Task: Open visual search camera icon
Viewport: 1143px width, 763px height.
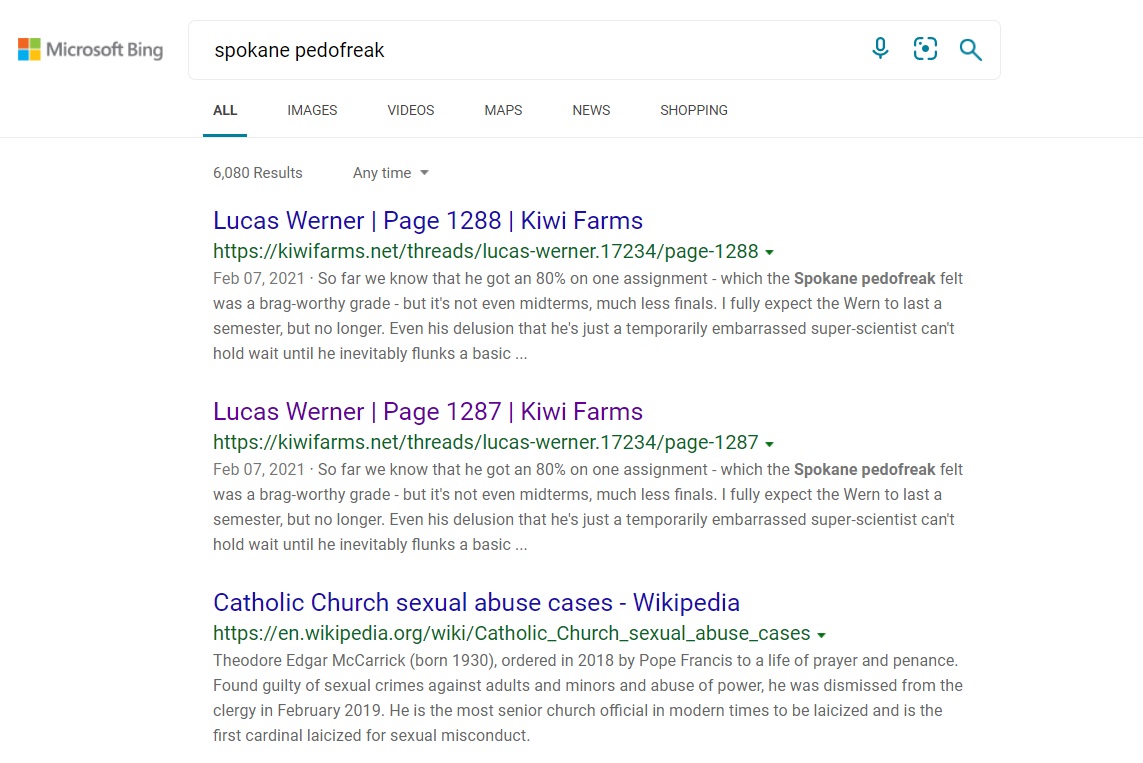Action: point(925,49)
